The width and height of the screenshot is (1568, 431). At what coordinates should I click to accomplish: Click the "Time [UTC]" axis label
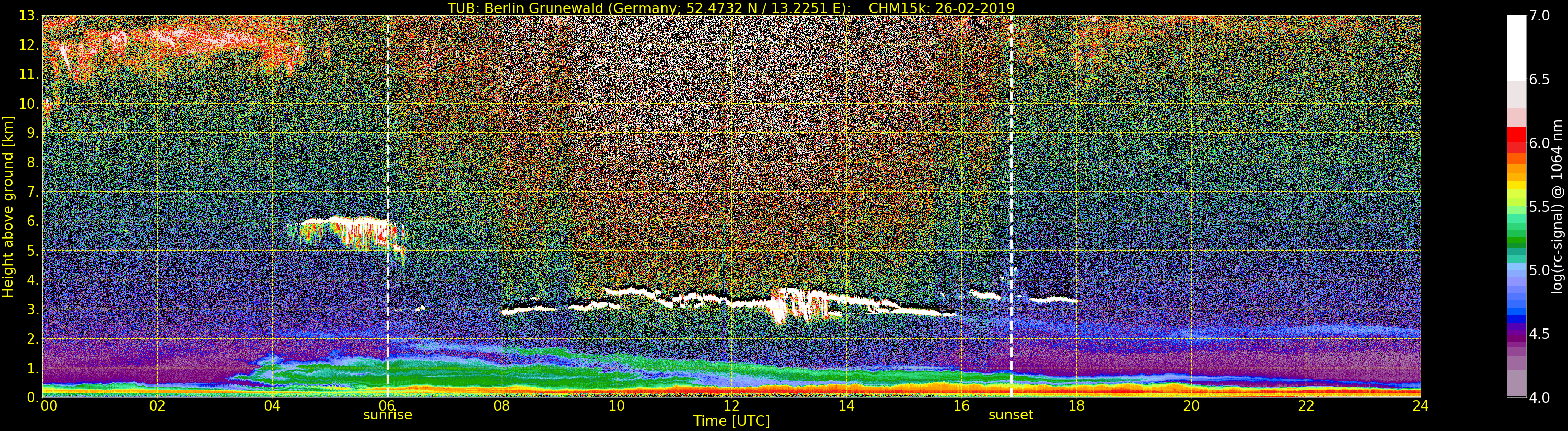pyautogui.click(x=731, y=421)
